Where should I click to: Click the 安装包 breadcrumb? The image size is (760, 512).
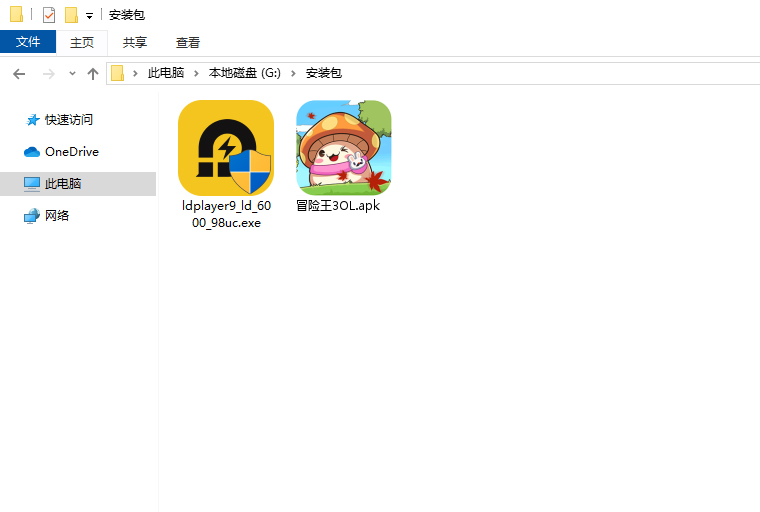click(x=324, y=73)
